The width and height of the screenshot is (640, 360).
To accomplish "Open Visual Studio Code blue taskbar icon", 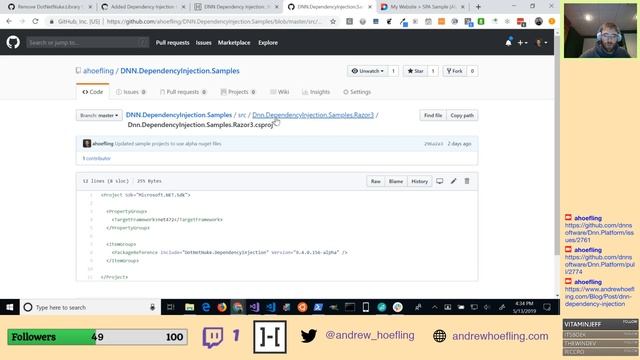I will (270, 307).
